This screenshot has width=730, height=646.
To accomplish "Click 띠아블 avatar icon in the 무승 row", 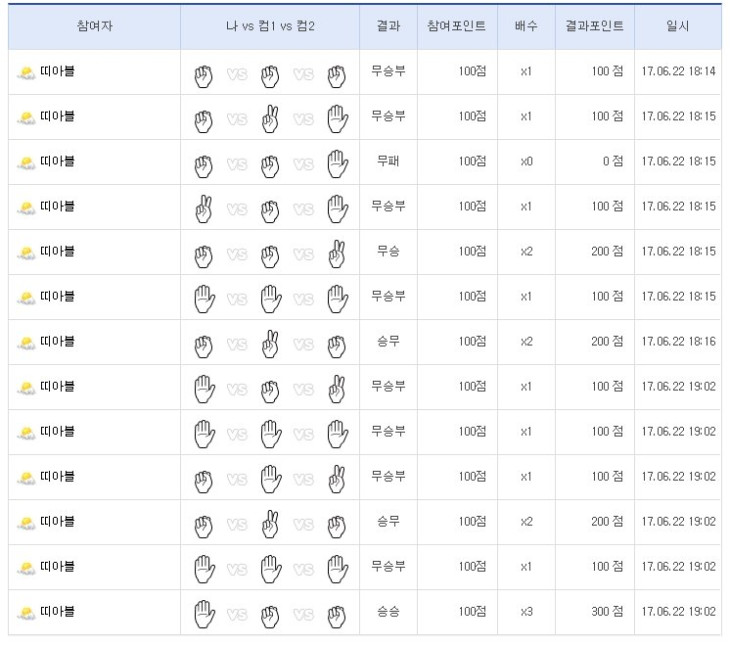I will tap(27, 253).
